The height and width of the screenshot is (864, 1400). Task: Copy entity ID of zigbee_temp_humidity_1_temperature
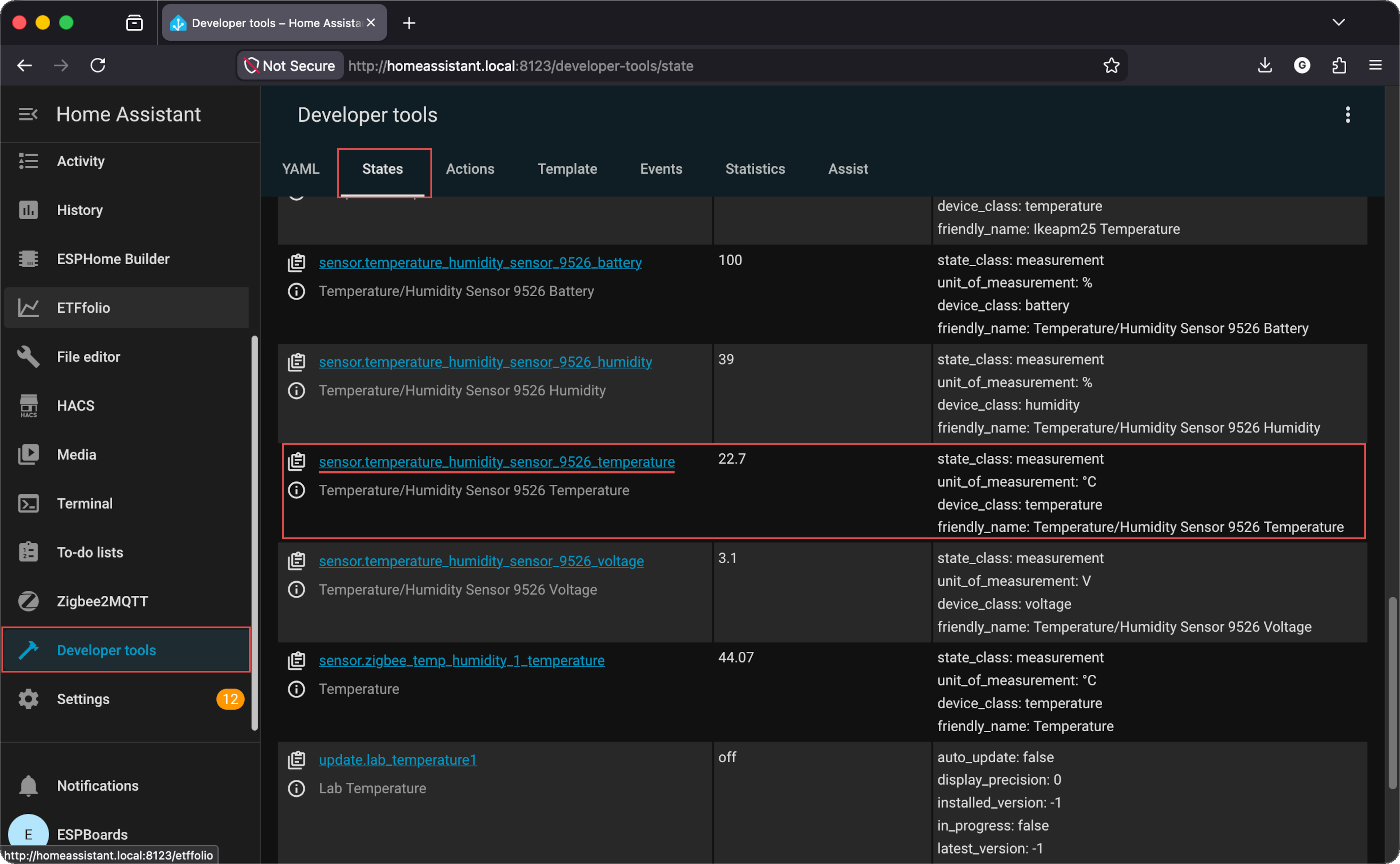click(296, 661)
